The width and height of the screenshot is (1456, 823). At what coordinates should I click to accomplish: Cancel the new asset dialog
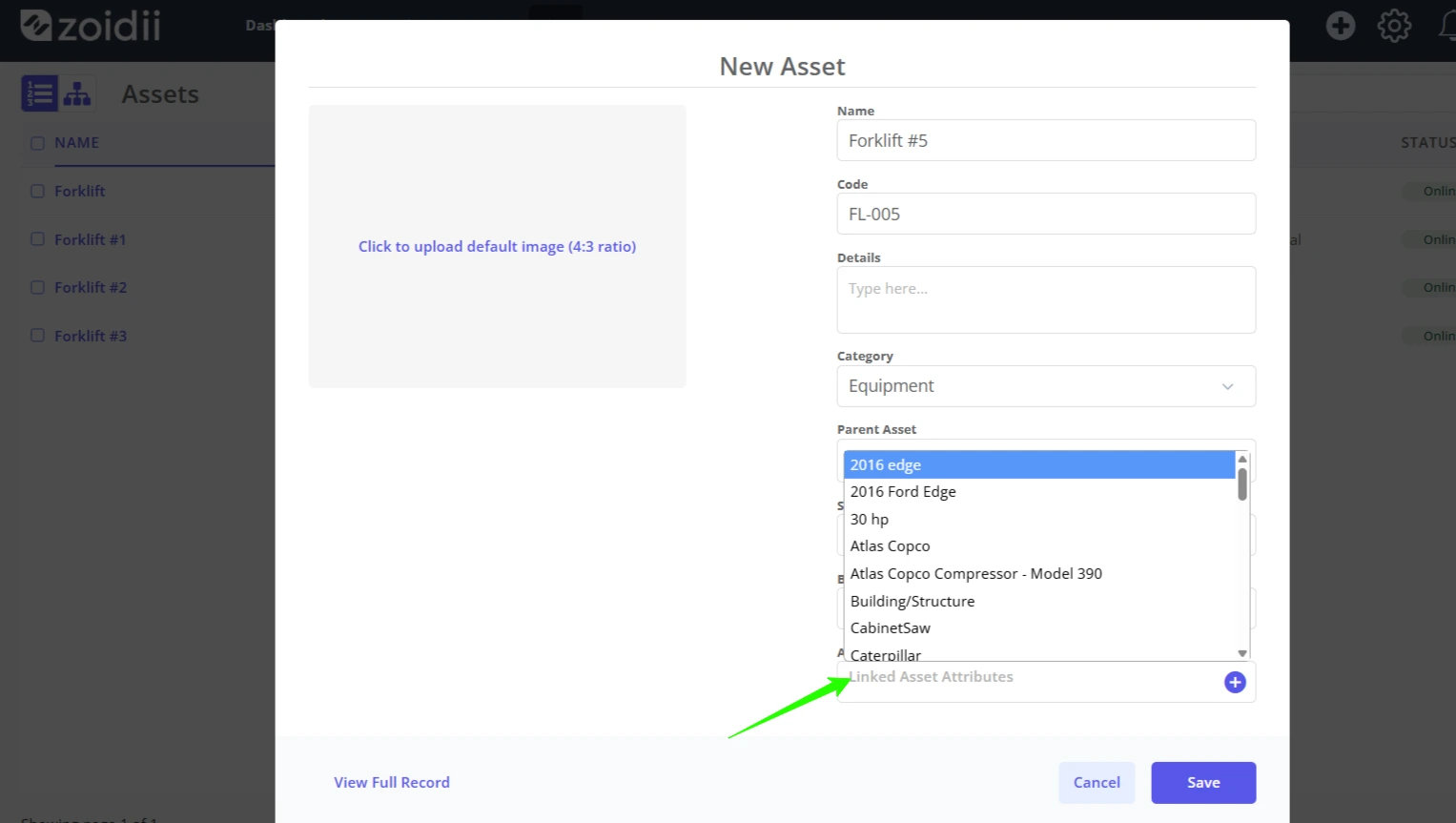pos(1097,783)
